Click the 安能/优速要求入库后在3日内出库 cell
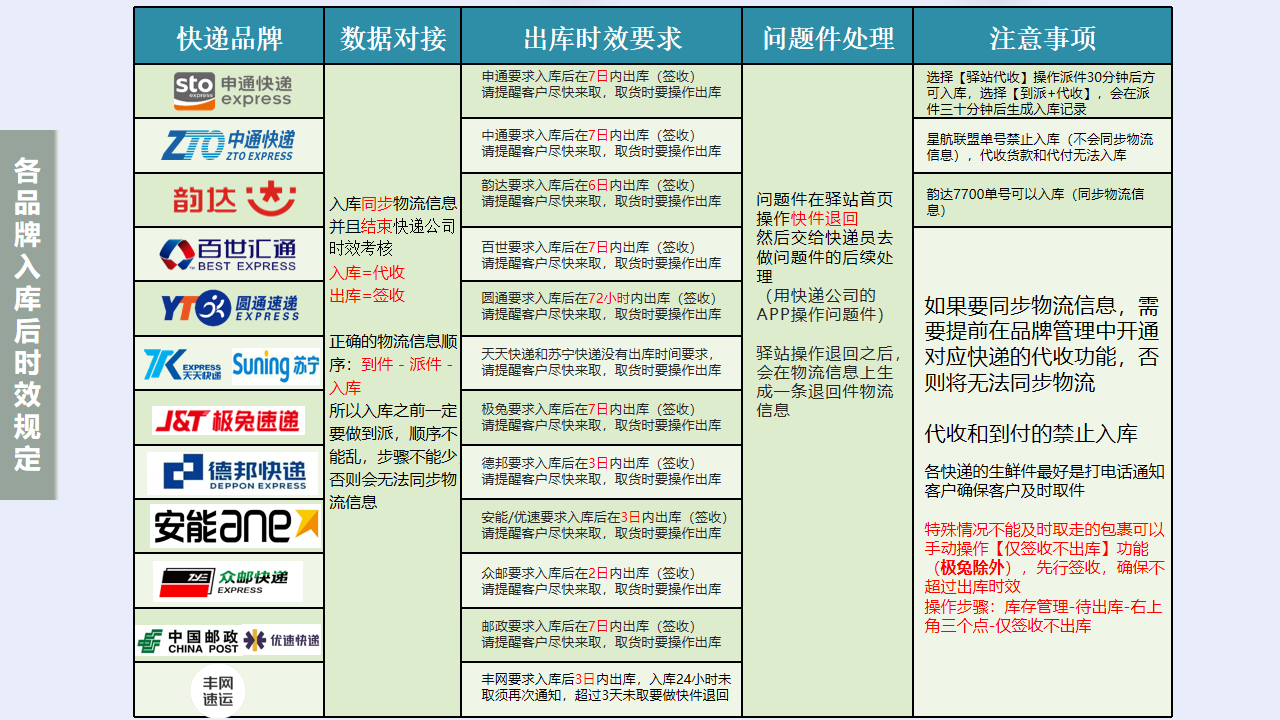The width and height of the screenshot is (1280, 720). coord(602,526)
